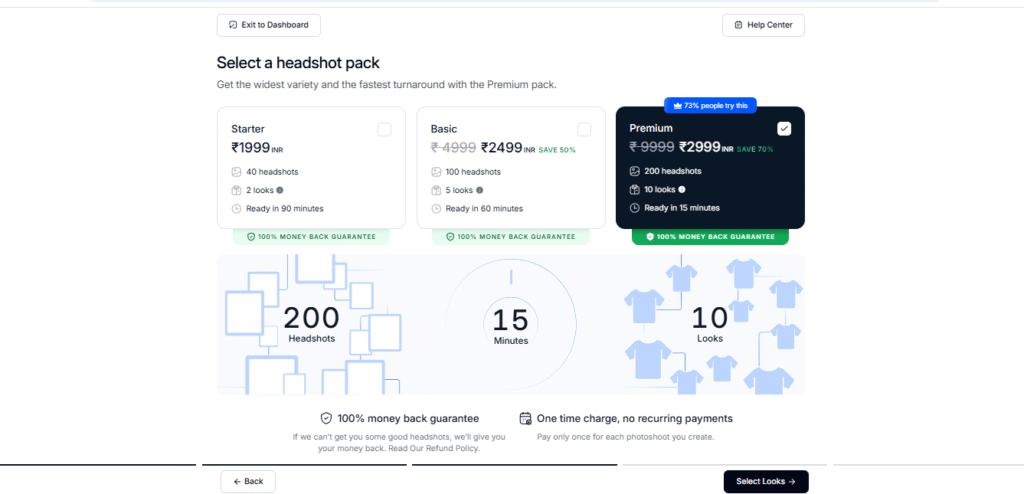The width and height of the screenshot is (1024, 494).
Task: Click the Premium looks outfit icon
Action: 634,189
